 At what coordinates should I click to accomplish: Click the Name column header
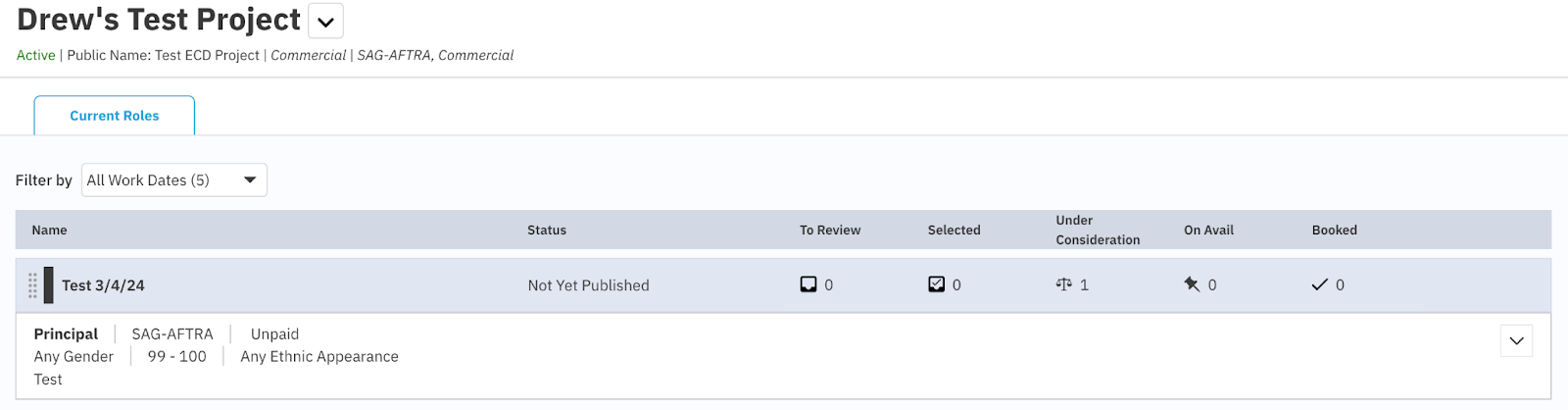pyautogui.click(x=49, y=231)
